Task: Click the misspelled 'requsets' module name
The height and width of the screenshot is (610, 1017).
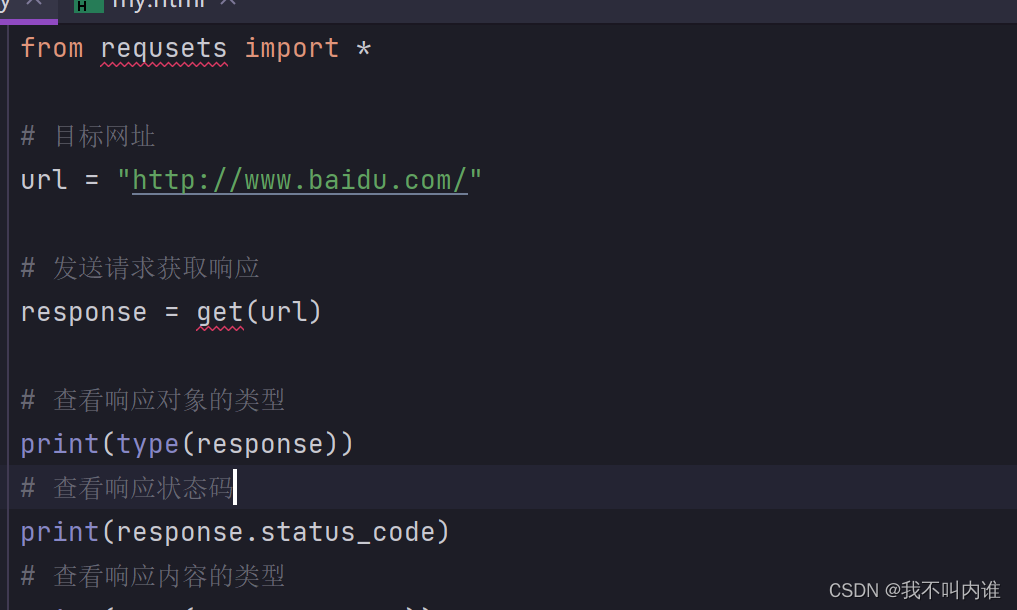Action: pyautogui.click(x=164, y=49)
